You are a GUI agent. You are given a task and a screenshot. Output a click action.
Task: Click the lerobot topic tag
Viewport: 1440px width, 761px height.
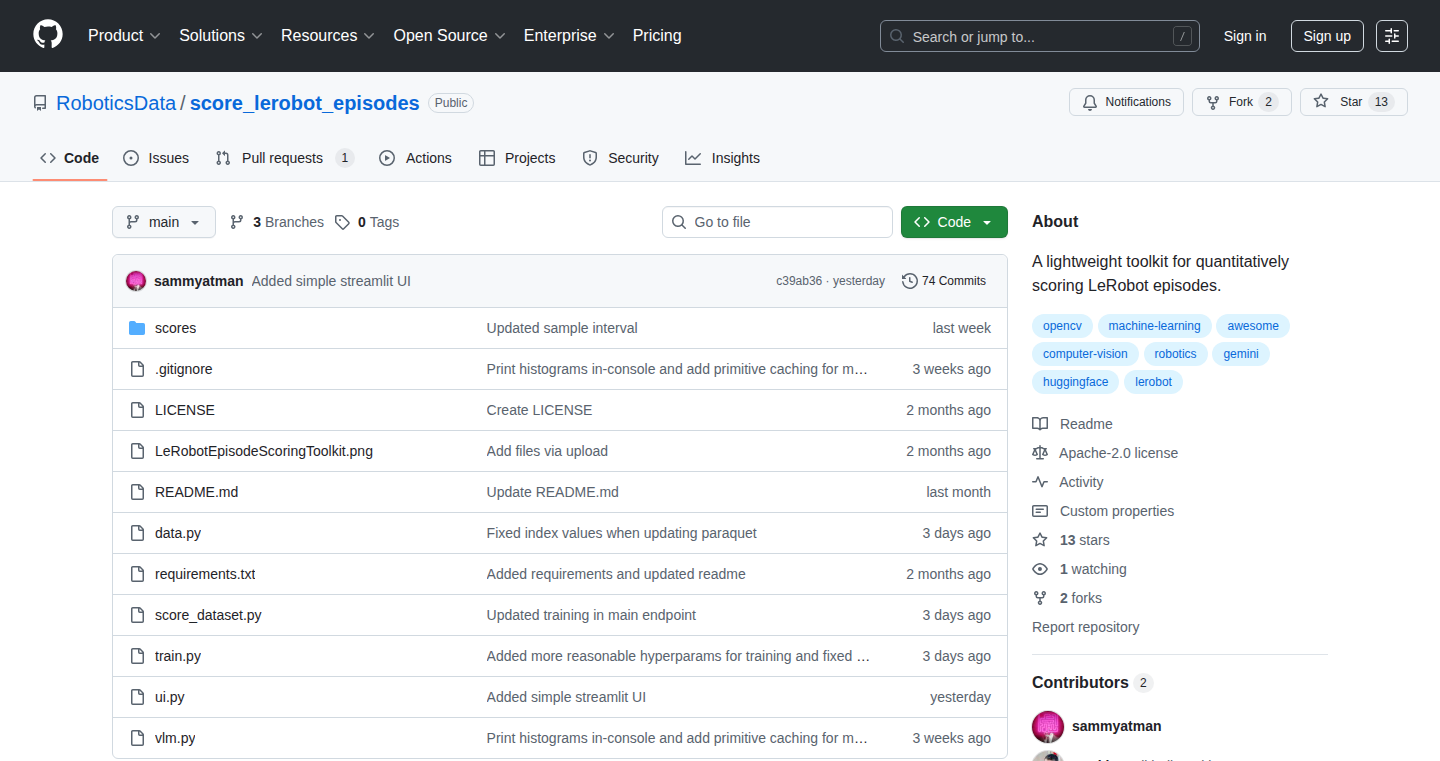coord(1153,382)
